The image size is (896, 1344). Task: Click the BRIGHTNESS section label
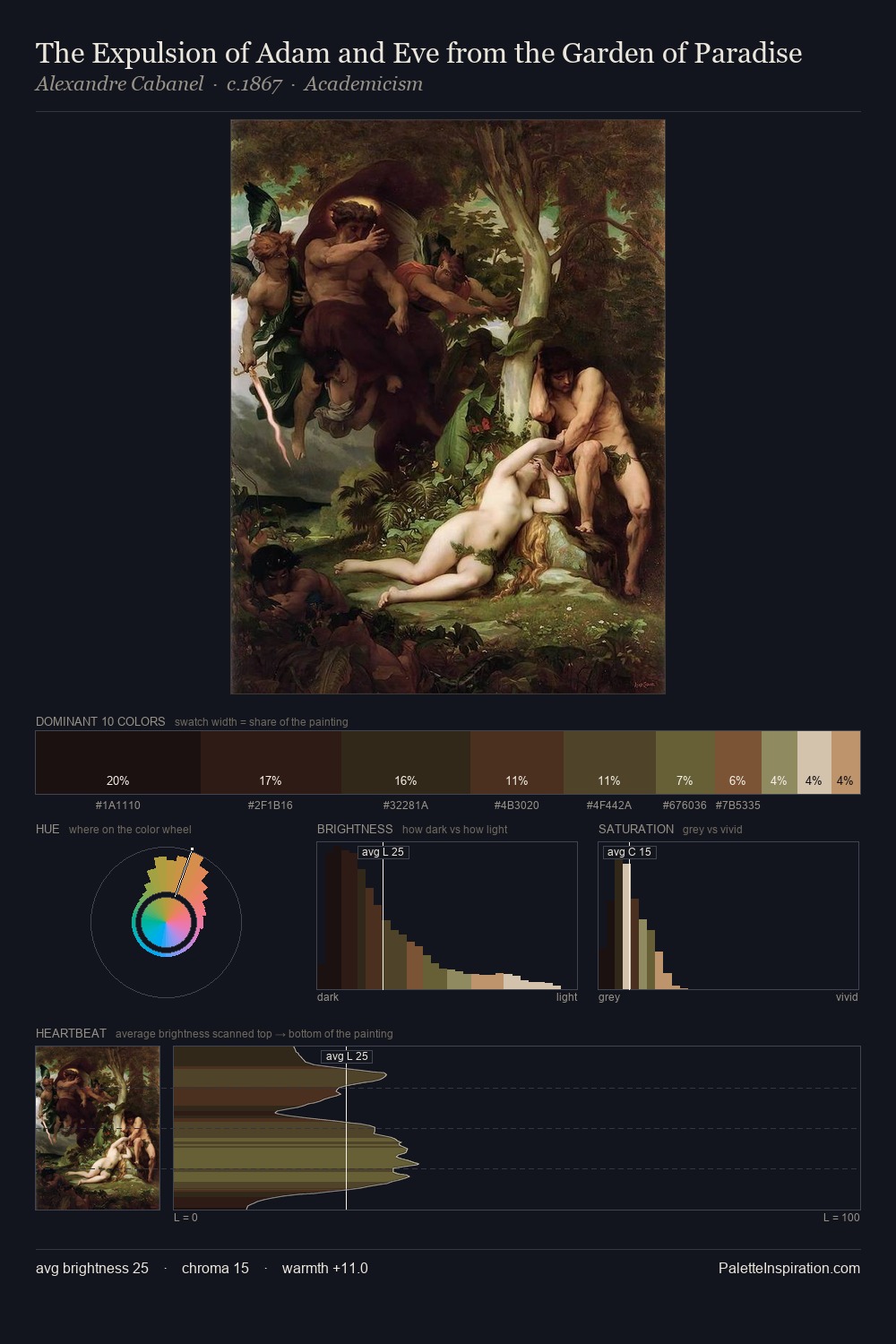click(x=355, y=829)
